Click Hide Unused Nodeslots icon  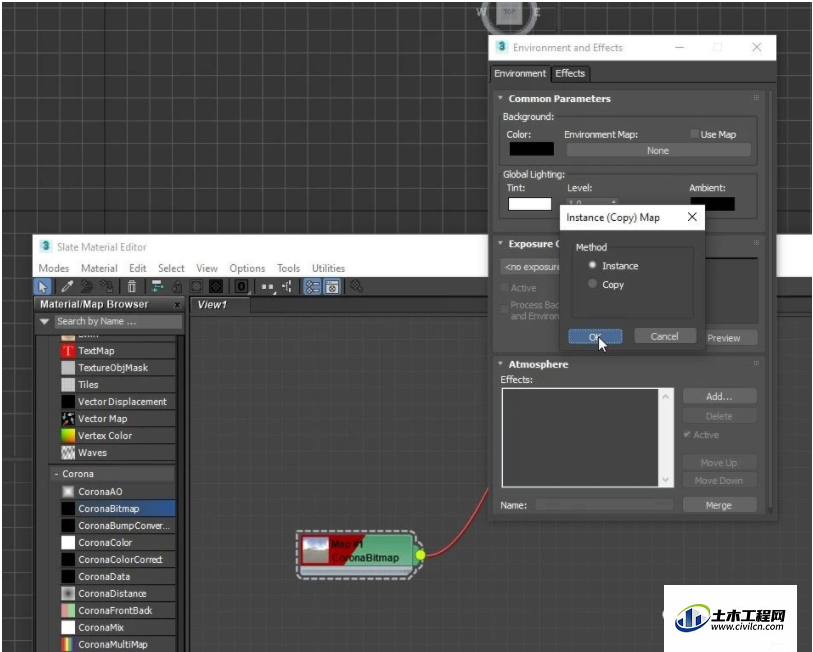point(177,286)
